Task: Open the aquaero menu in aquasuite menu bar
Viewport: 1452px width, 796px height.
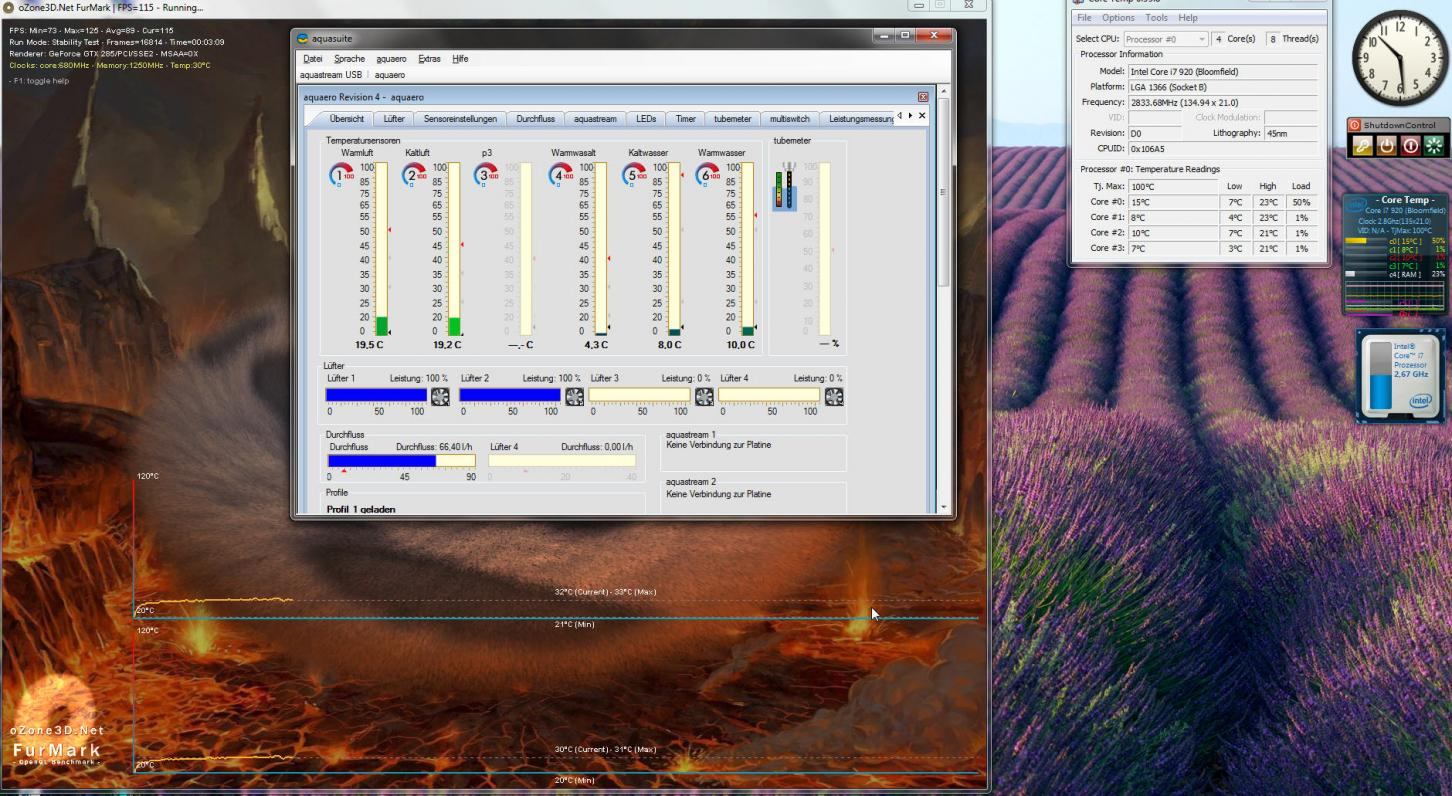Action: pos(391,59)
